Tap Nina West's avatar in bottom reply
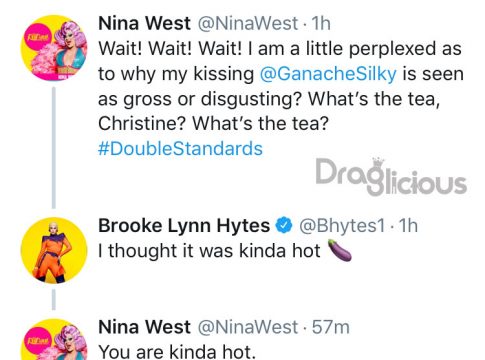Image resolution: width=485 pixels, height=360 pixels. 54,339
